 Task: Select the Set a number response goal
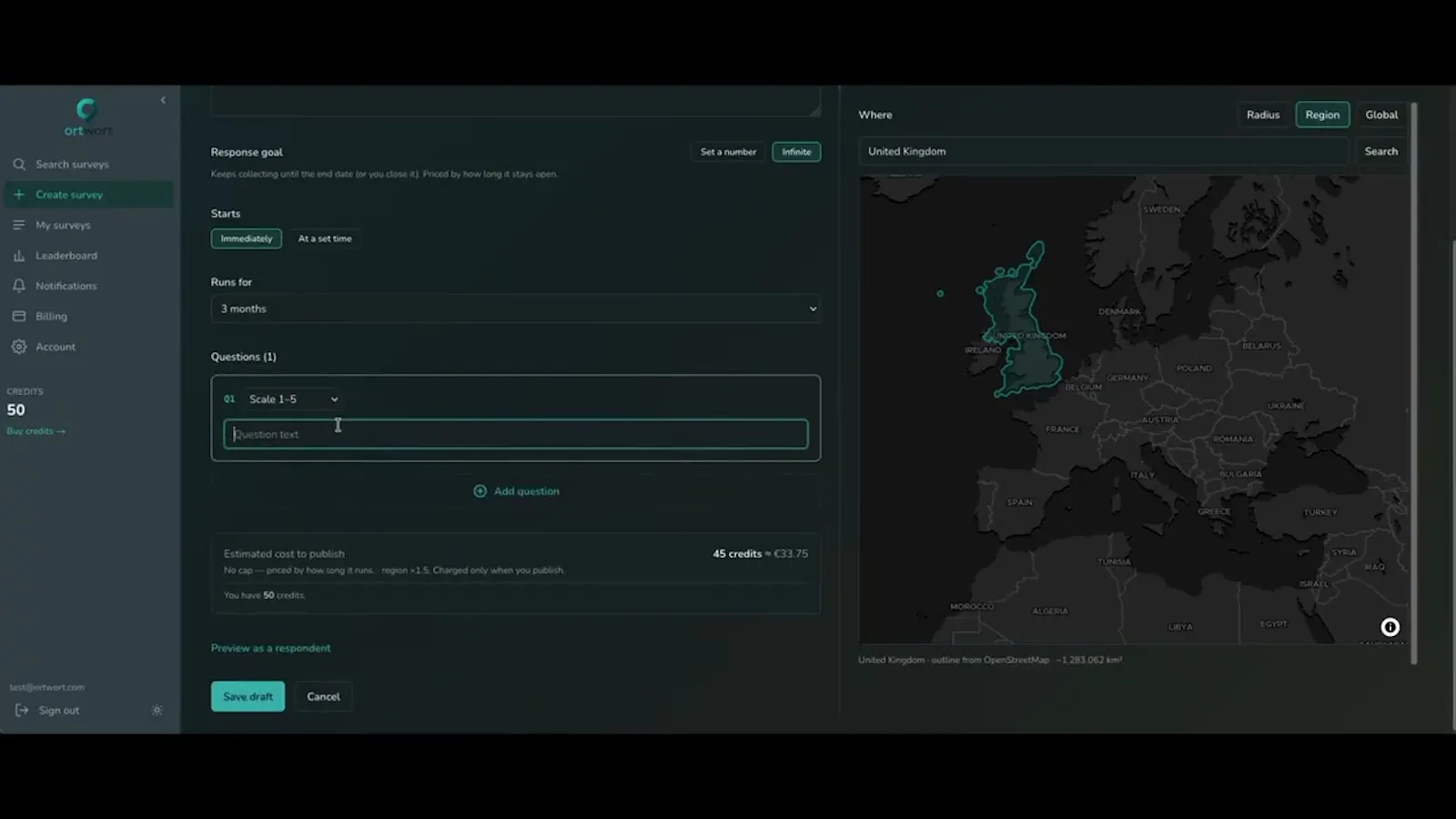728,152
